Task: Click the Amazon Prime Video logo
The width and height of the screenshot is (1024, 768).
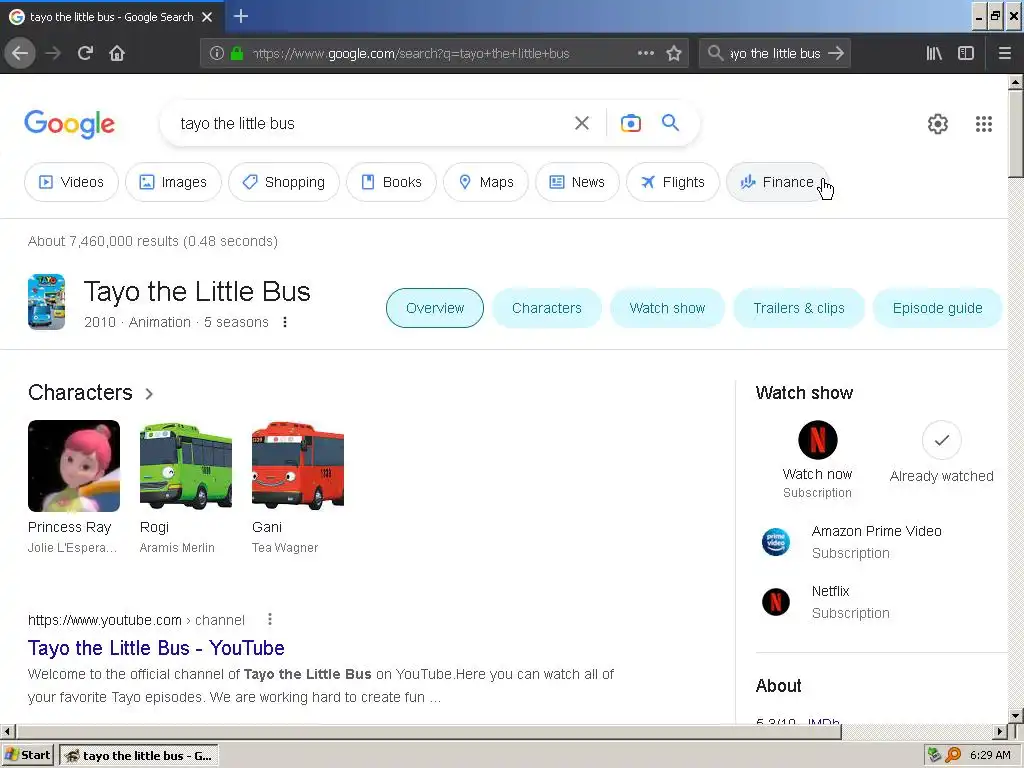Action: 776,541
